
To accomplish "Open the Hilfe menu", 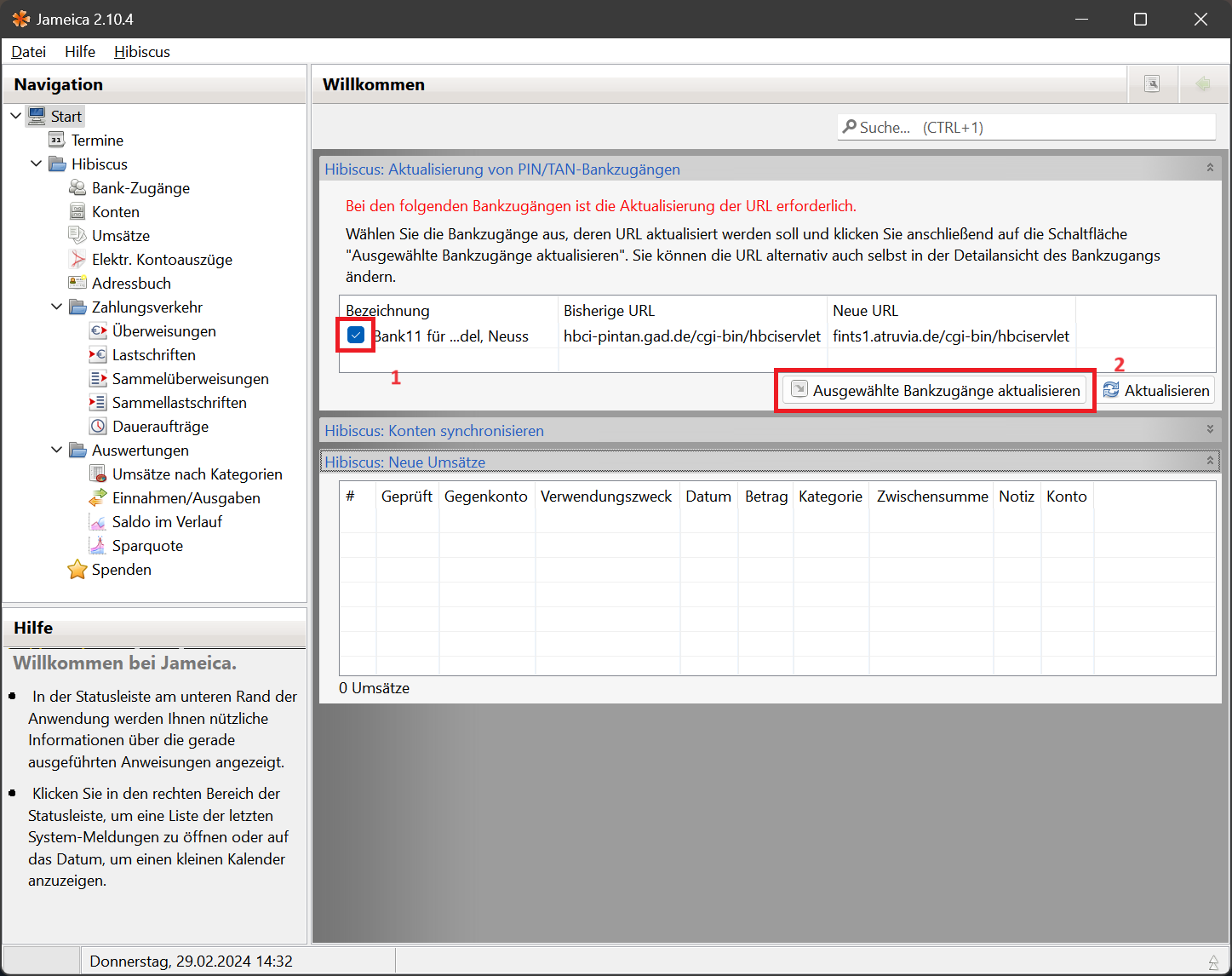I will pos(80,51).
